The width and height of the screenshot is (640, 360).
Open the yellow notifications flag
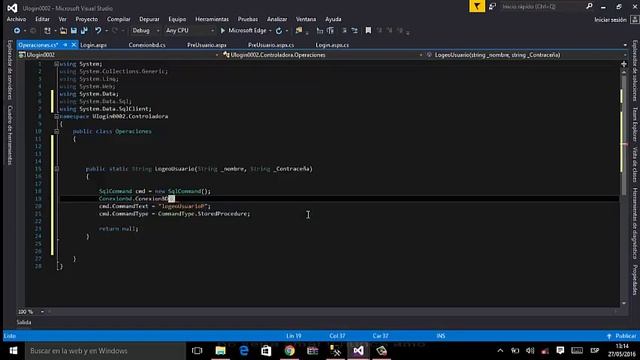[x=477, y=6]
